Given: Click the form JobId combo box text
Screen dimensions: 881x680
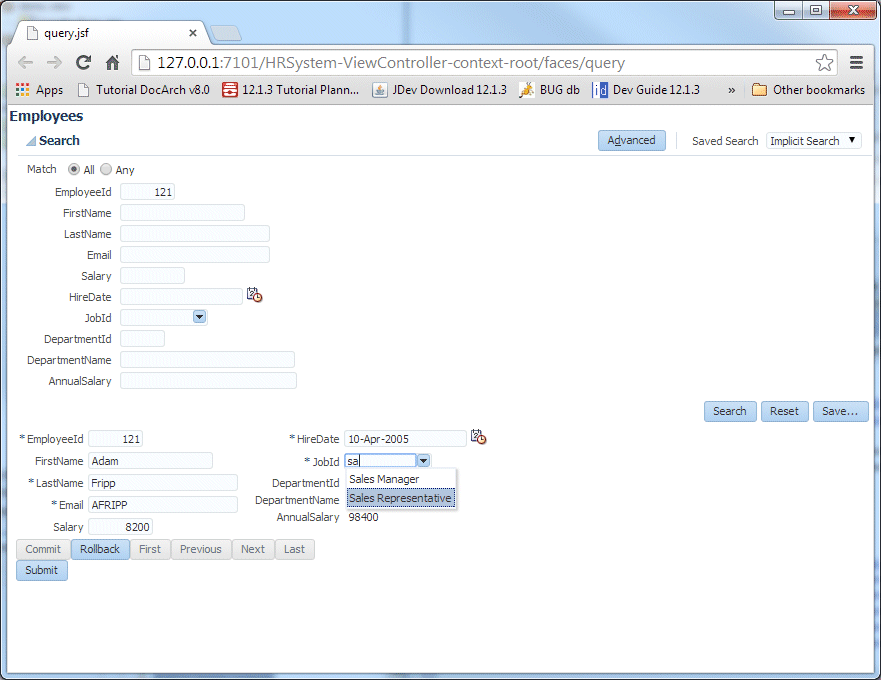Looking at the screenshot, I should [380, 461].
